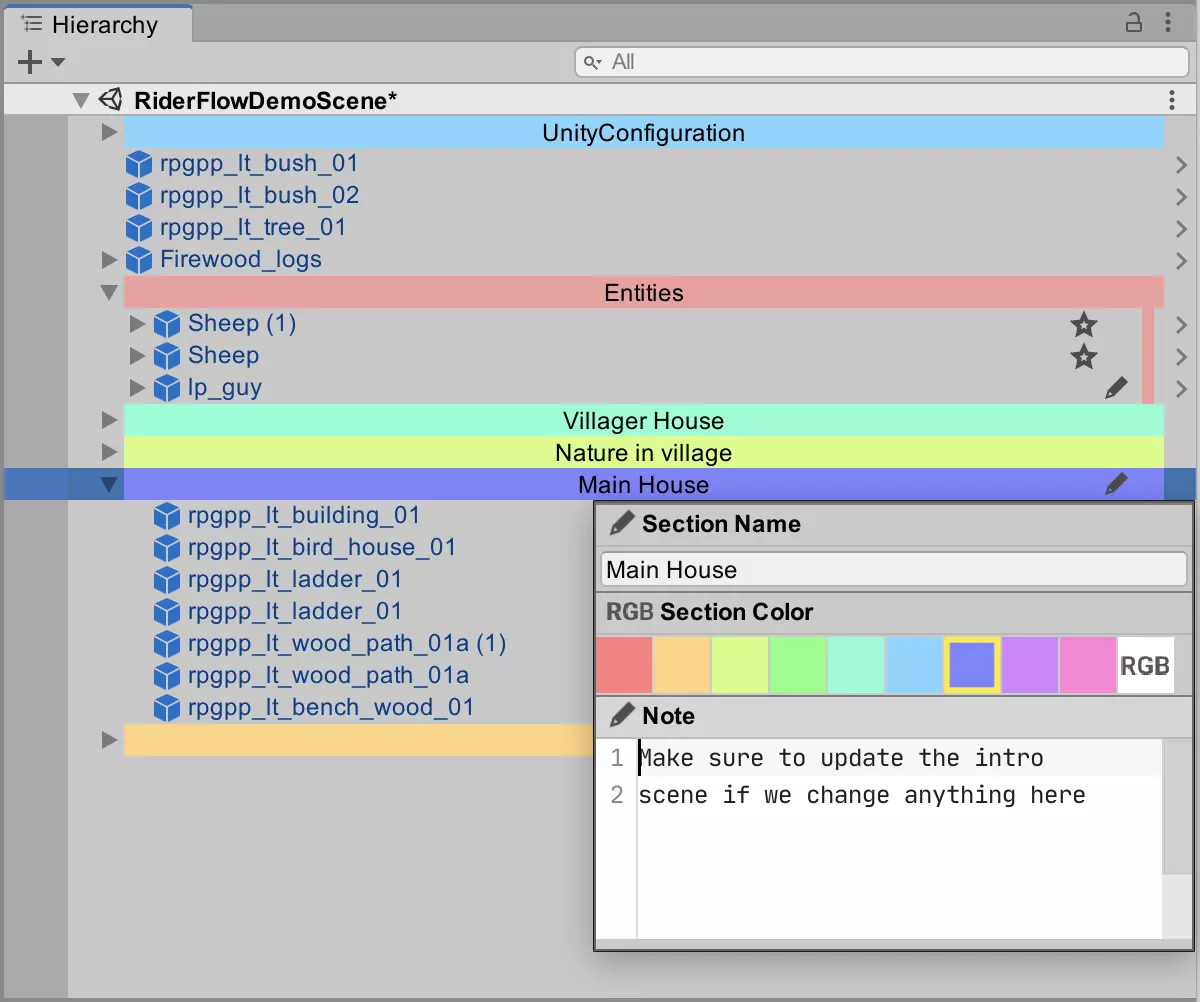
Task: Click the pencil icon on Main House header
Action: point(1117,484)
